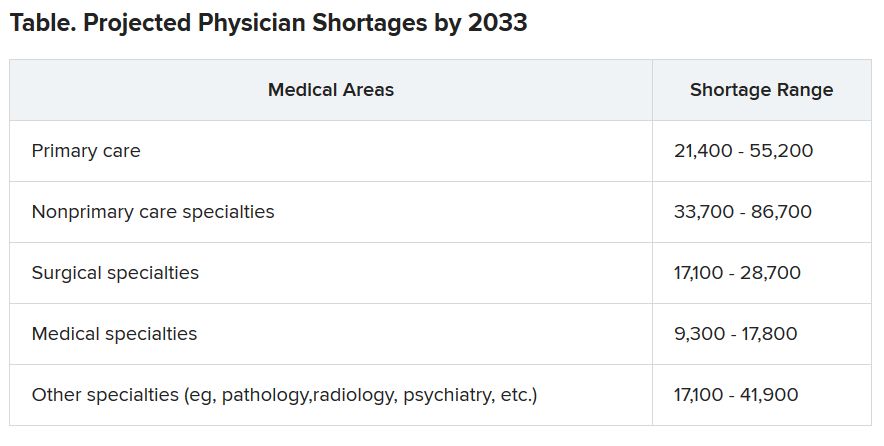The image size is (884, 446).
Task: Click the 21,400 - 55,200 shortage cell
Action: pyautogui.click(x=743, y=151)
